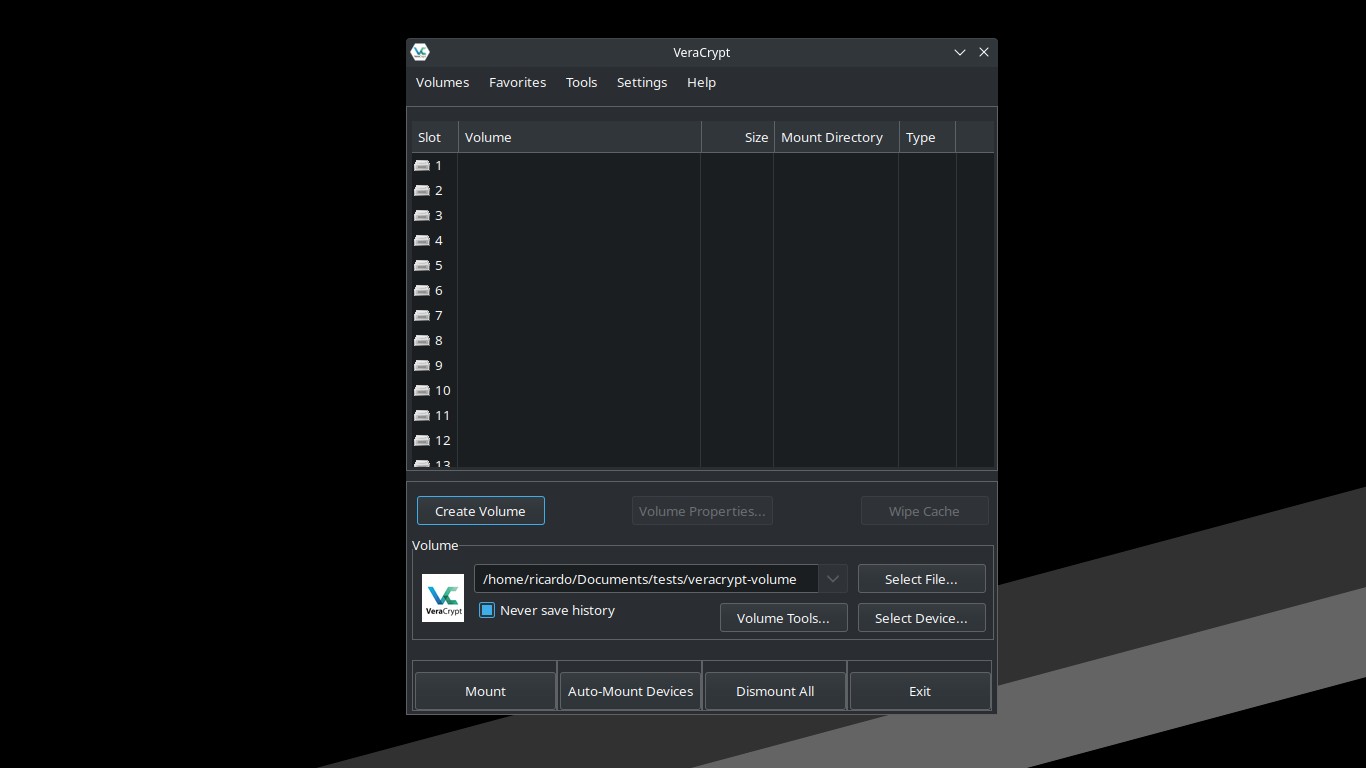Screen dimensions: 1366x768
Task: Open the Volume Tools... button
Action: pos(783,618)
